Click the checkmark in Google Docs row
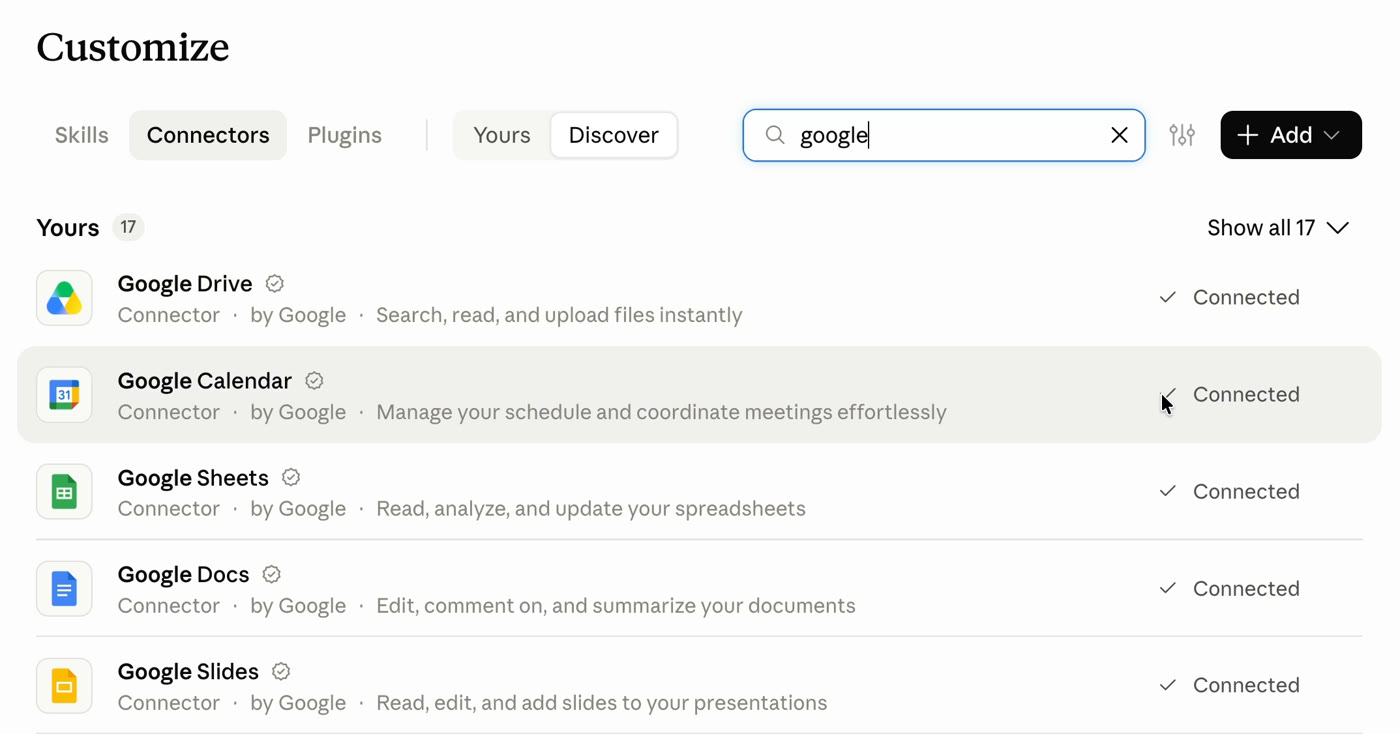Screen dimensions: 1400x734 (1167, 588)
